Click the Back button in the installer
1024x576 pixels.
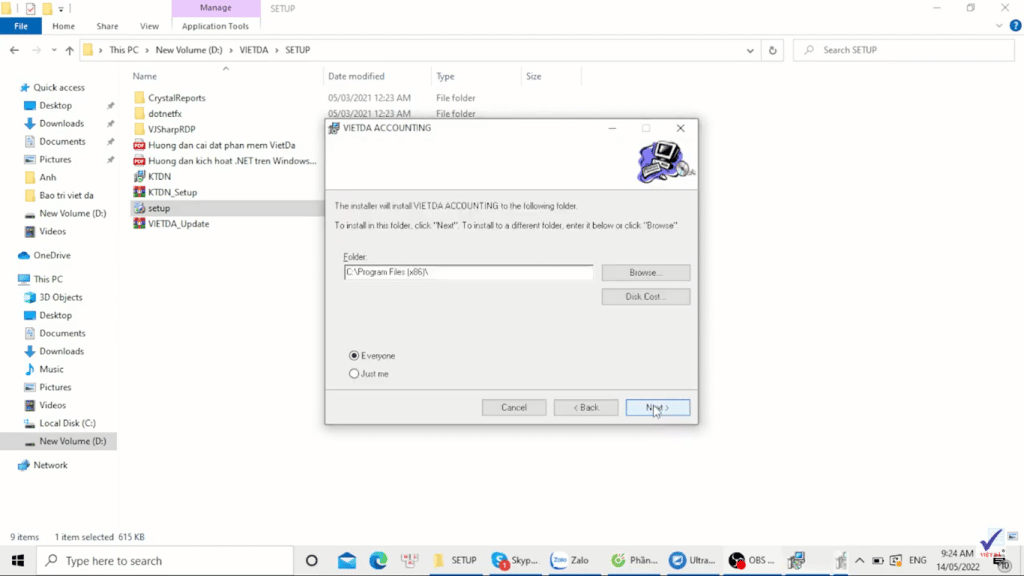[x=586, y=408]
